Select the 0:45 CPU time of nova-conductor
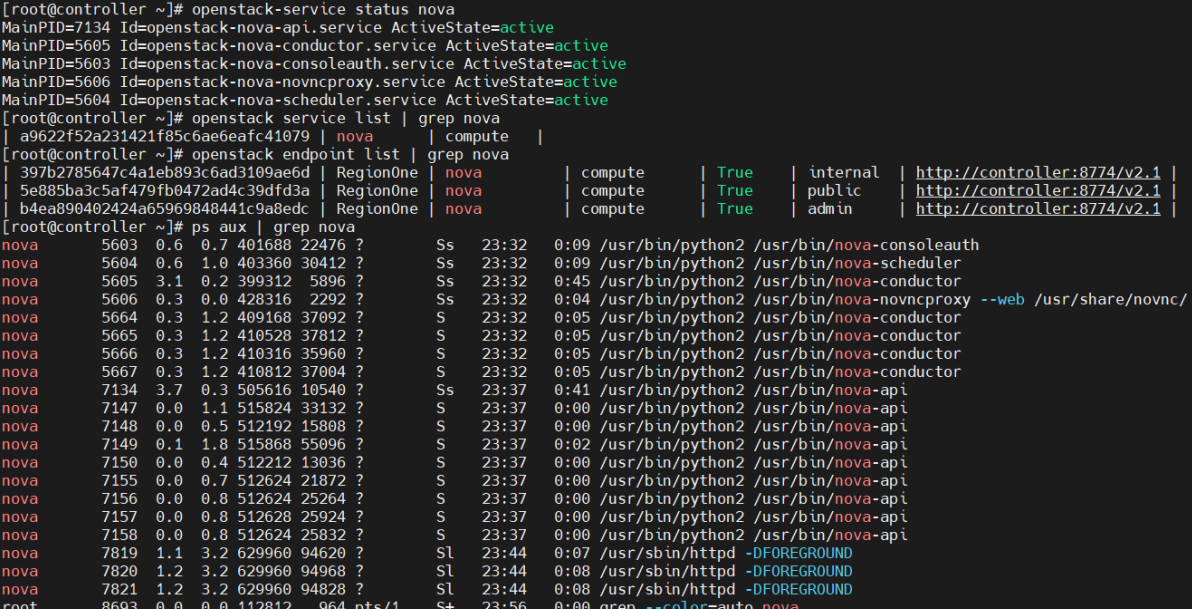This screenshot has height=609, width=1192. point(572,281)
